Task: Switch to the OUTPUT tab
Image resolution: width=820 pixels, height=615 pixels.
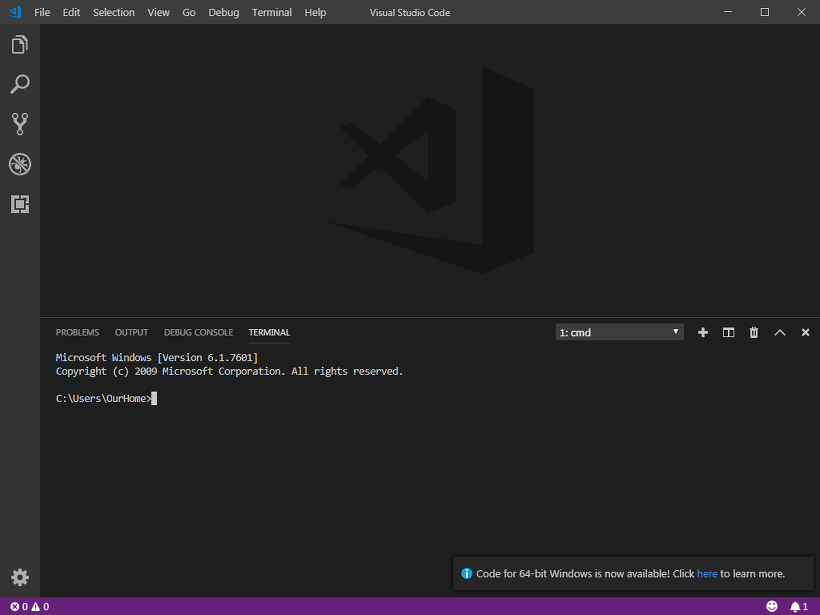Action: pyautogui.click(x=131, y=333)
